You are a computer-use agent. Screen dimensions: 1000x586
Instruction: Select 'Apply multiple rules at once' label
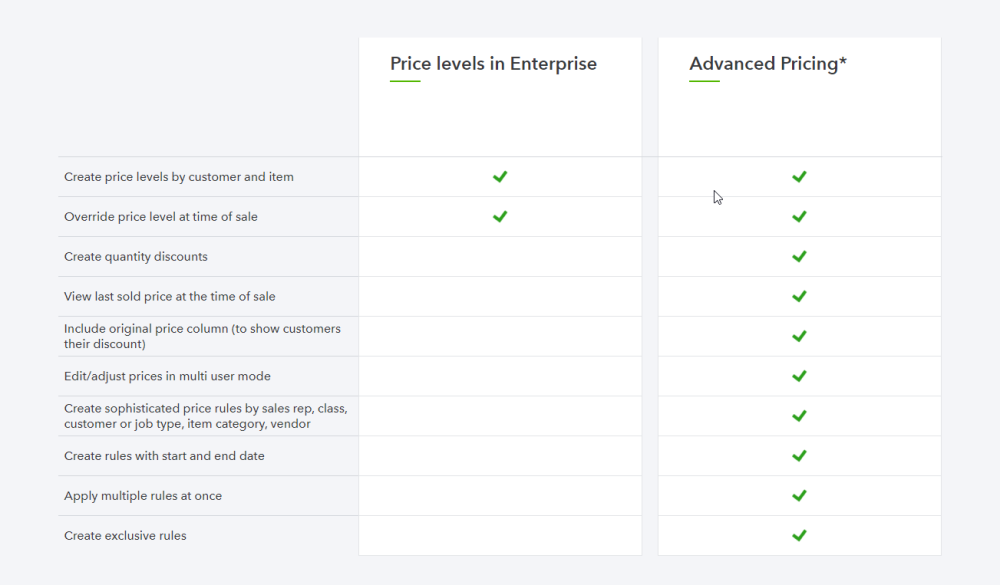(143, 495)
